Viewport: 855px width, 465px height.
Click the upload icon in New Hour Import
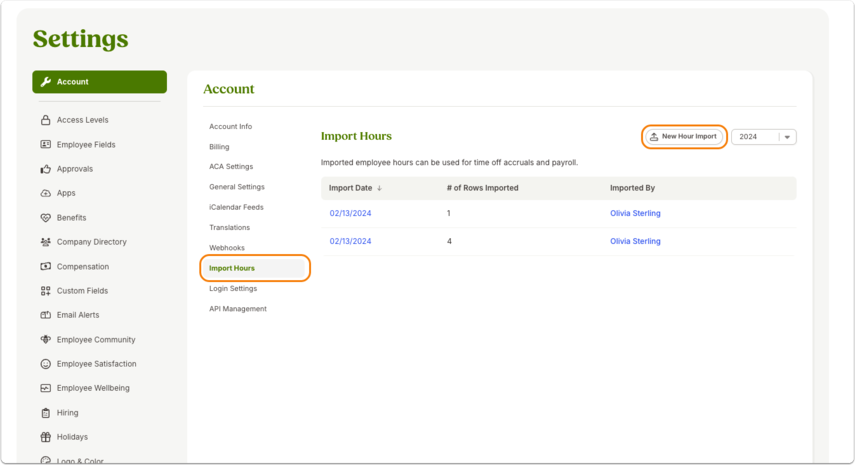(654, 137)
